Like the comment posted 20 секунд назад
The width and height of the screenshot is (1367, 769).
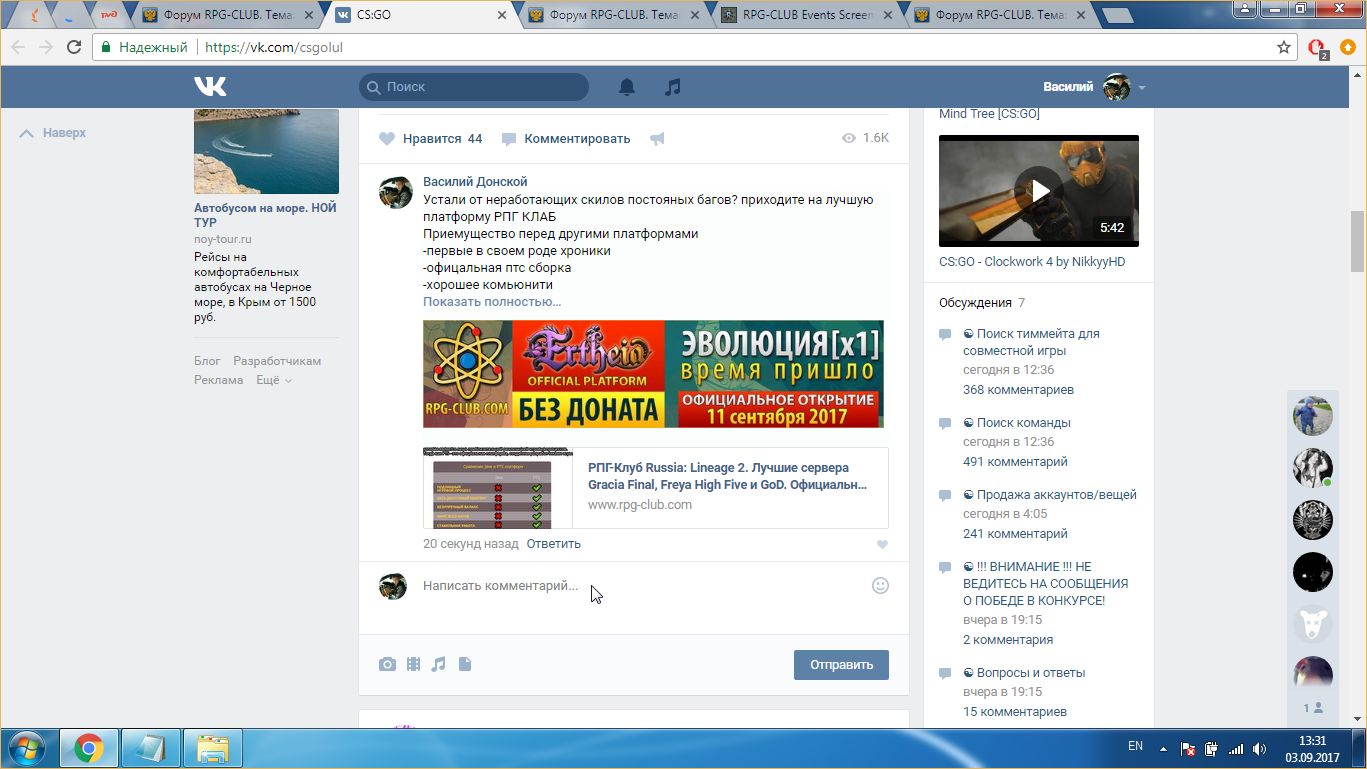pos(882,545)
